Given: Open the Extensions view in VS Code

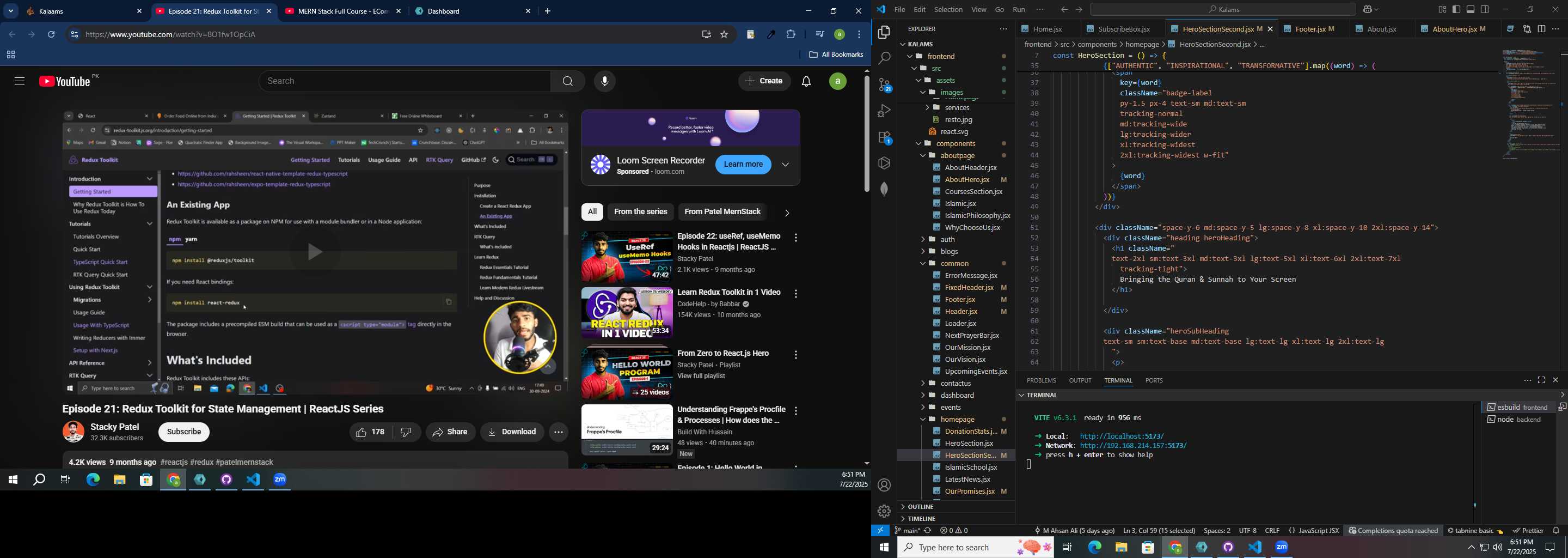Looking at the screenshot, I should tap(884, 138).
